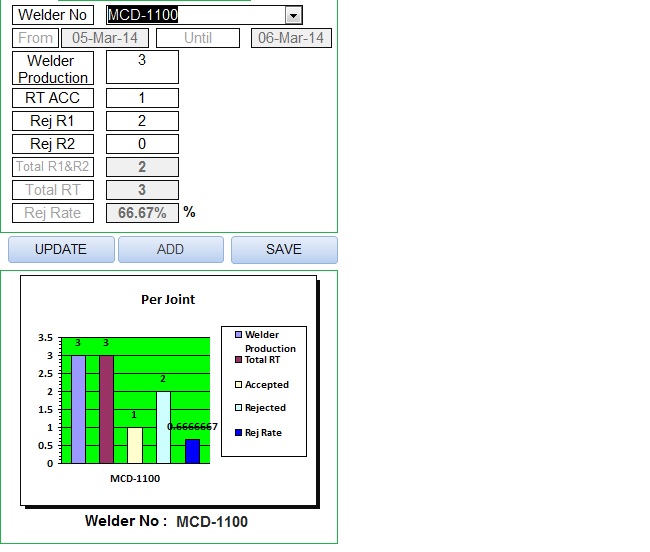
Task: Click the Rejected legend entry text
Action: [265, 408]
